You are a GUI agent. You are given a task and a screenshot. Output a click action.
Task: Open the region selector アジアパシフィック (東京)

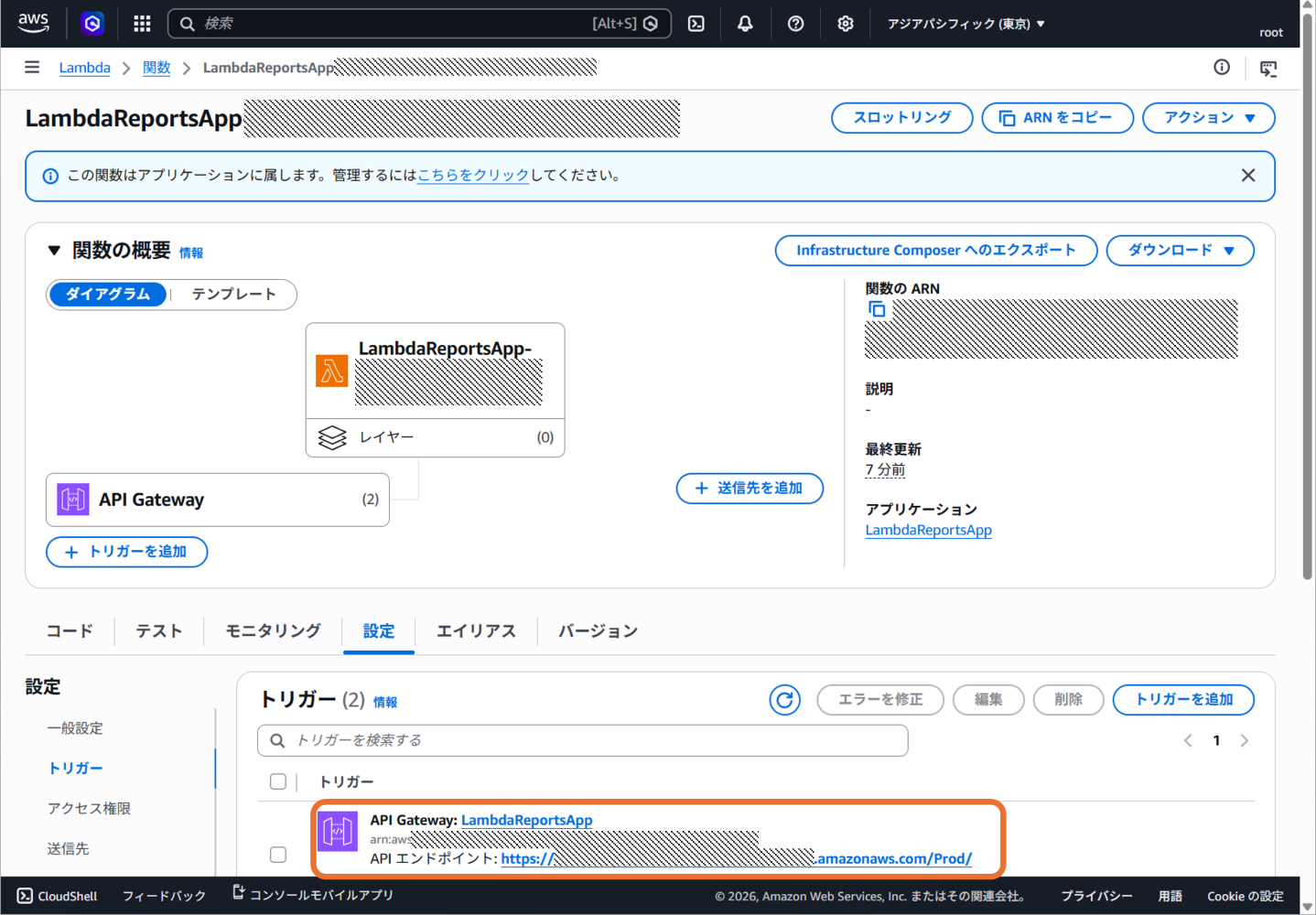tap(966, 24)
